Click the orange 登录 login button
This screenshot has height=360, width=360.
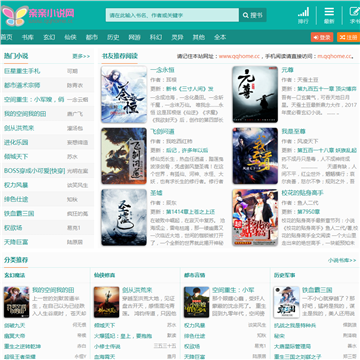(x=322, y=37)
